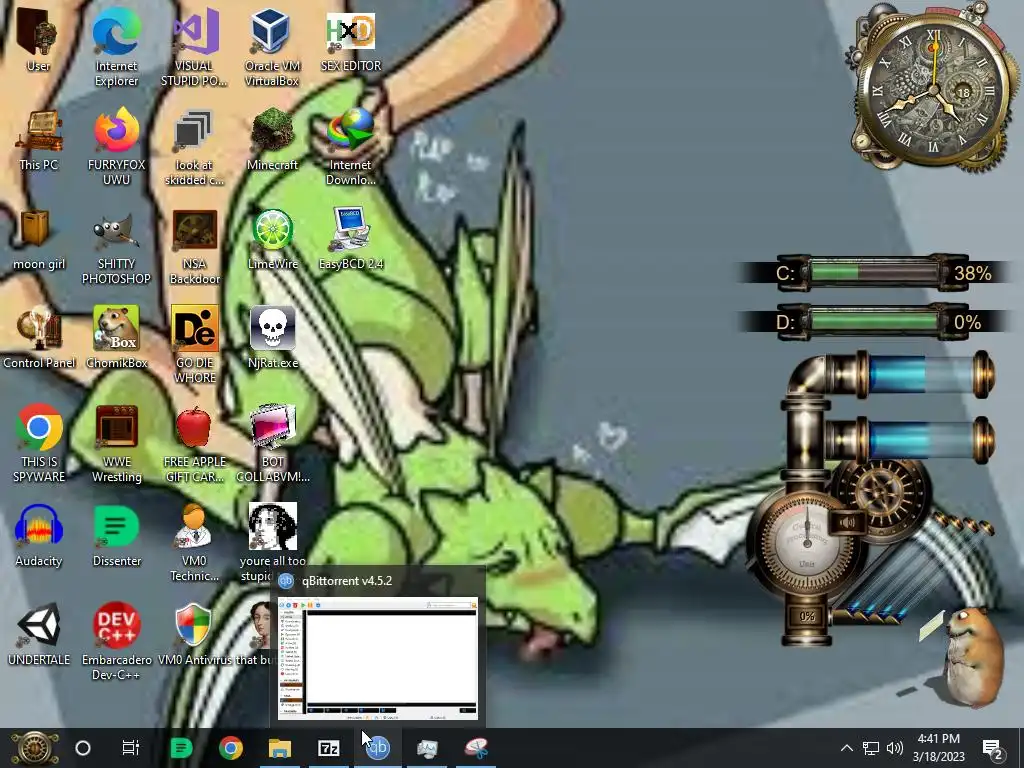
Task: Click the gadget speaker volume button
Action: [848, 522]
